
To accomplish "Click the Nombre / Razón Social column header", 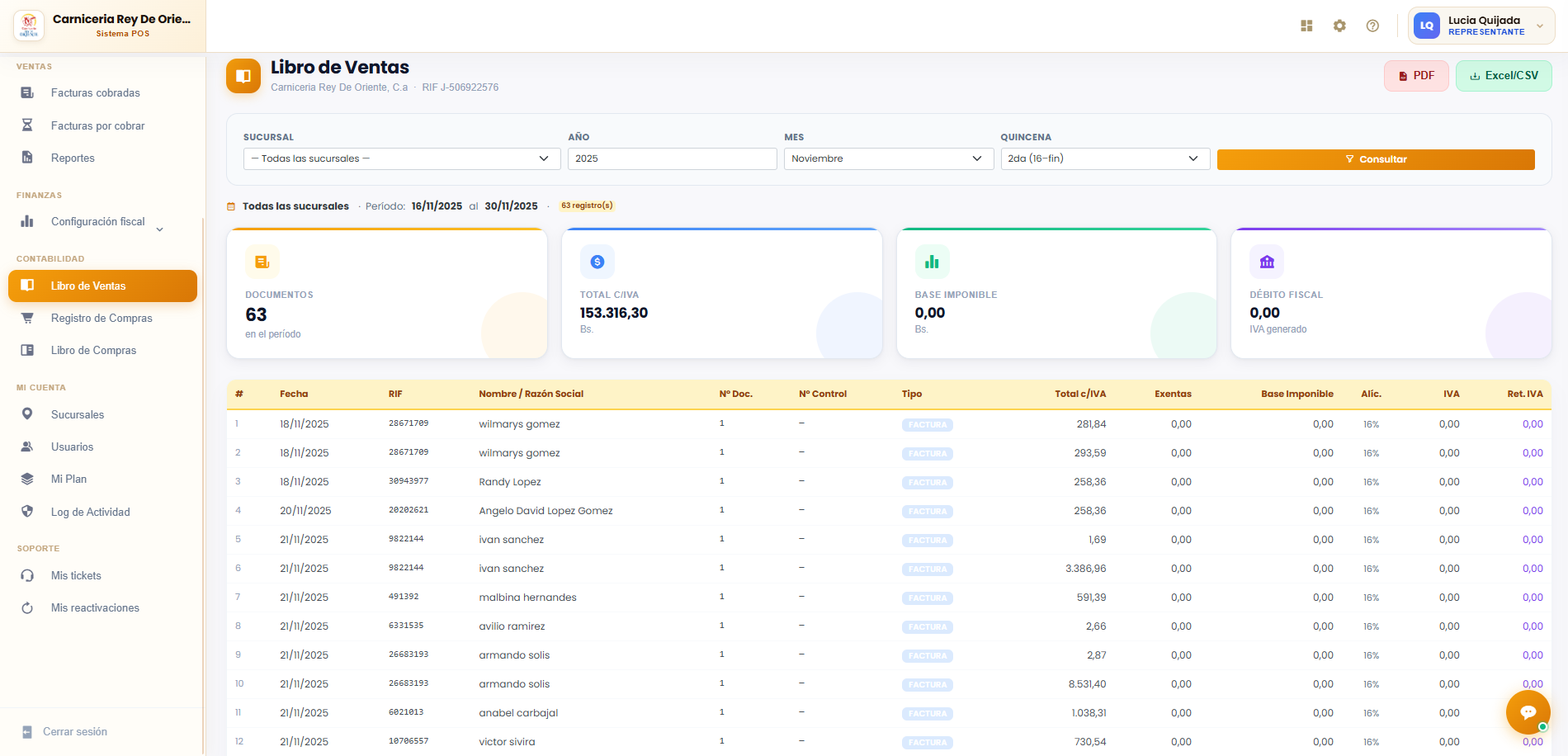I will tap(531, 394).
